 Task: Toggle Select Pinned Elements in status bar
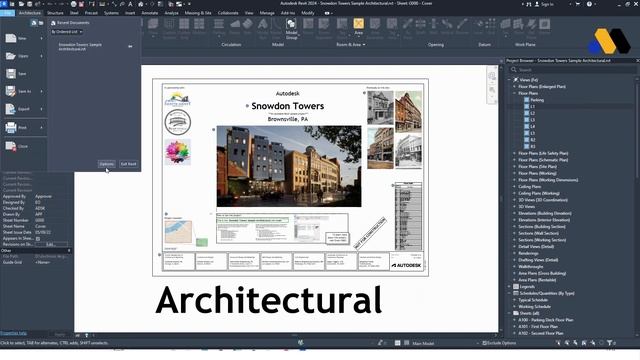[x=576, y=343]
